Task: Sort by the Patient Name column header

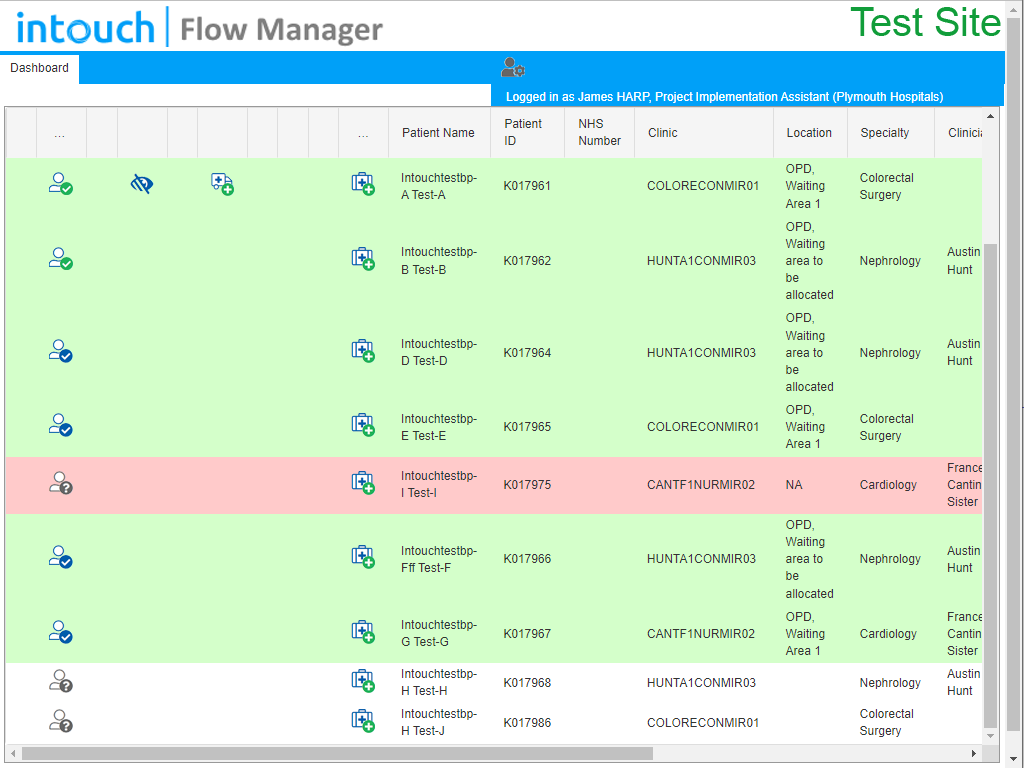Action: coord(438,133)
